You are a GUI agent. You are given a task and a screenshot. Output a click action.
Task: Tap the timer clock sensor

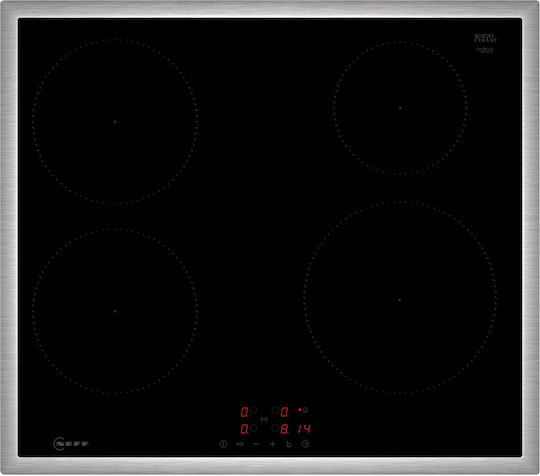[305, 444]
